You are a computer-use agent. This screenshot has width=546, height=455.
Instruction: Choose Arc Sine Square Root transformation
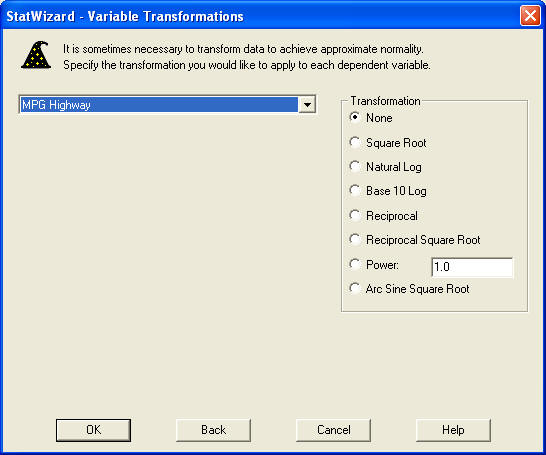409,289
